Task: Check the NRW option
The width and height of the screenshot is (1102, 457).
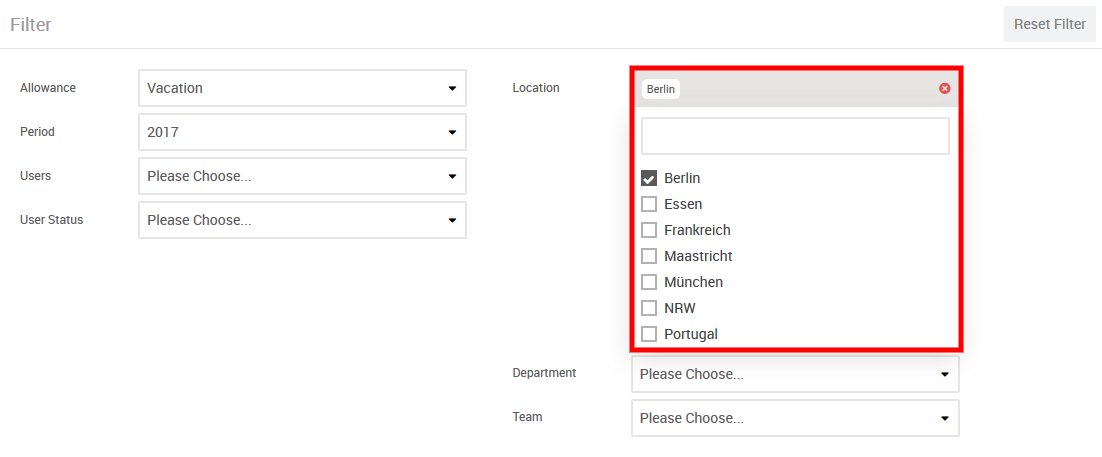Action: (x=649, y=308)
